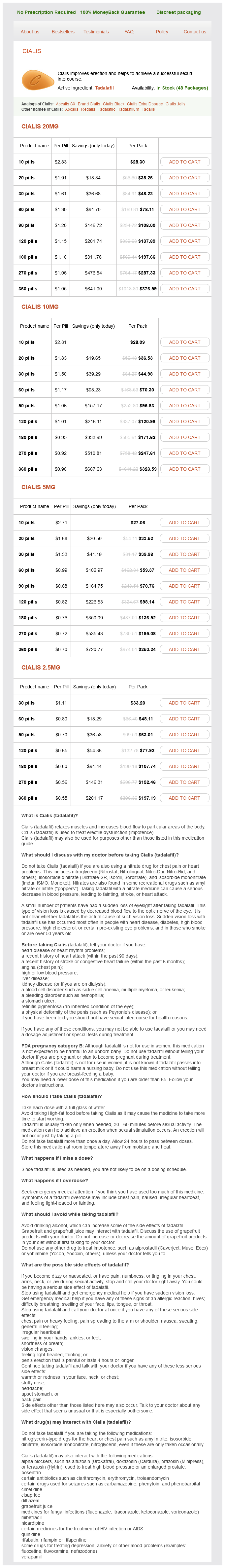This screenshot has width=225, height=1568.
Task: Open the Cialis Extra Dosage link
Action: [145, 104]
